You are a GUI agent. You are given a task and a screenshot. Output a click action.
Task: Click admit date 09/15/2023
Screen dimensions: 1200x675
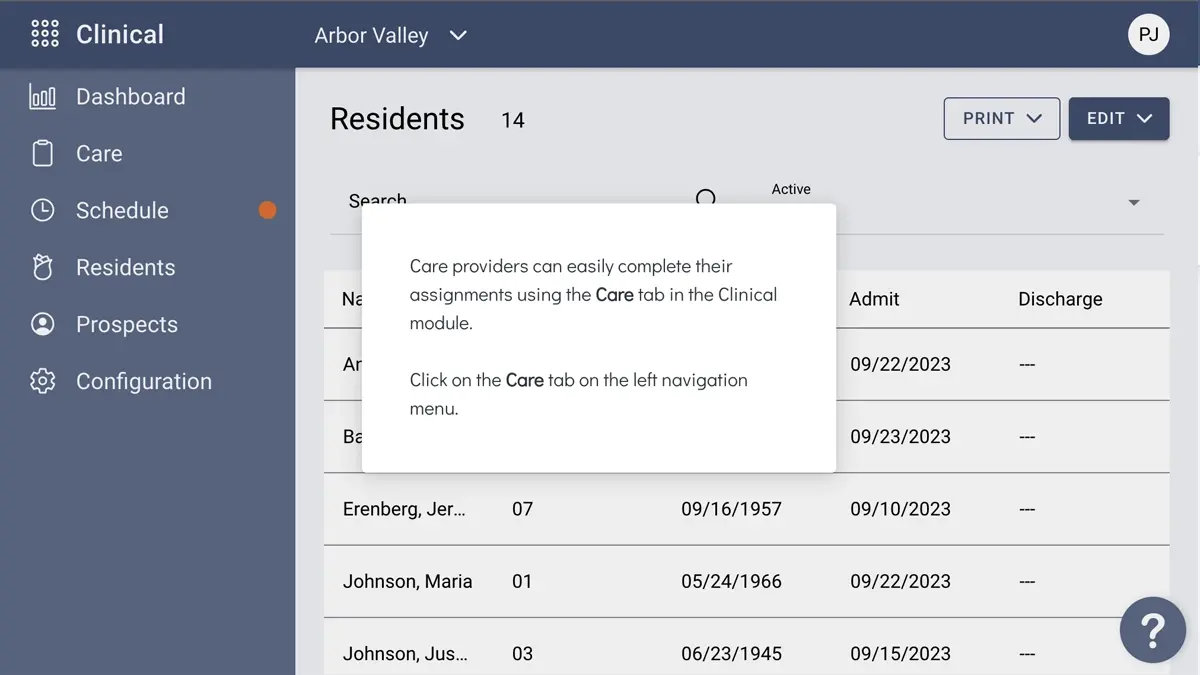pos(900,654)
